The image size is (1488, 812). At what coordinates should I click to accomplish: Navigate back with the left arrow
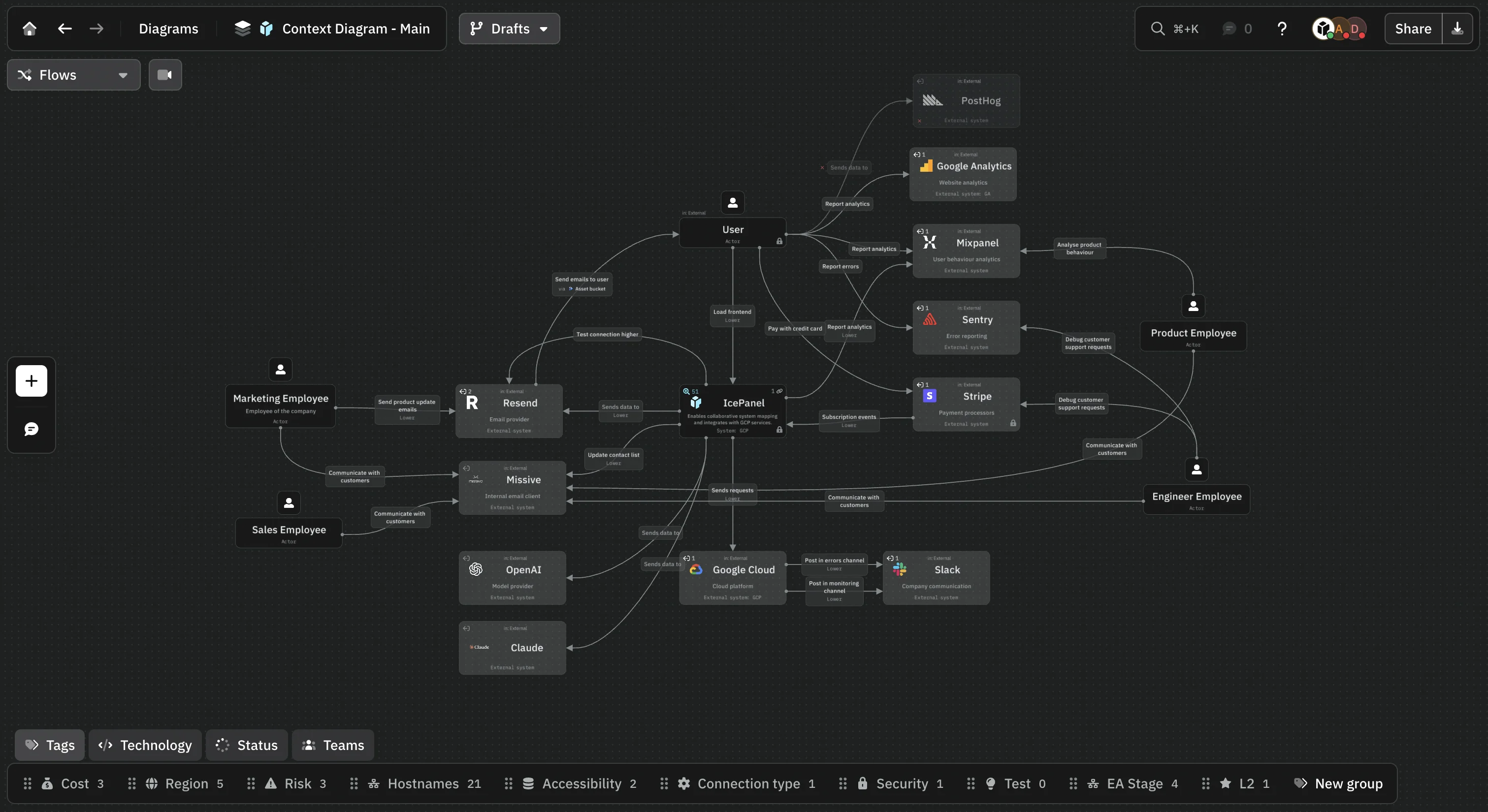(x=65, y=29)
